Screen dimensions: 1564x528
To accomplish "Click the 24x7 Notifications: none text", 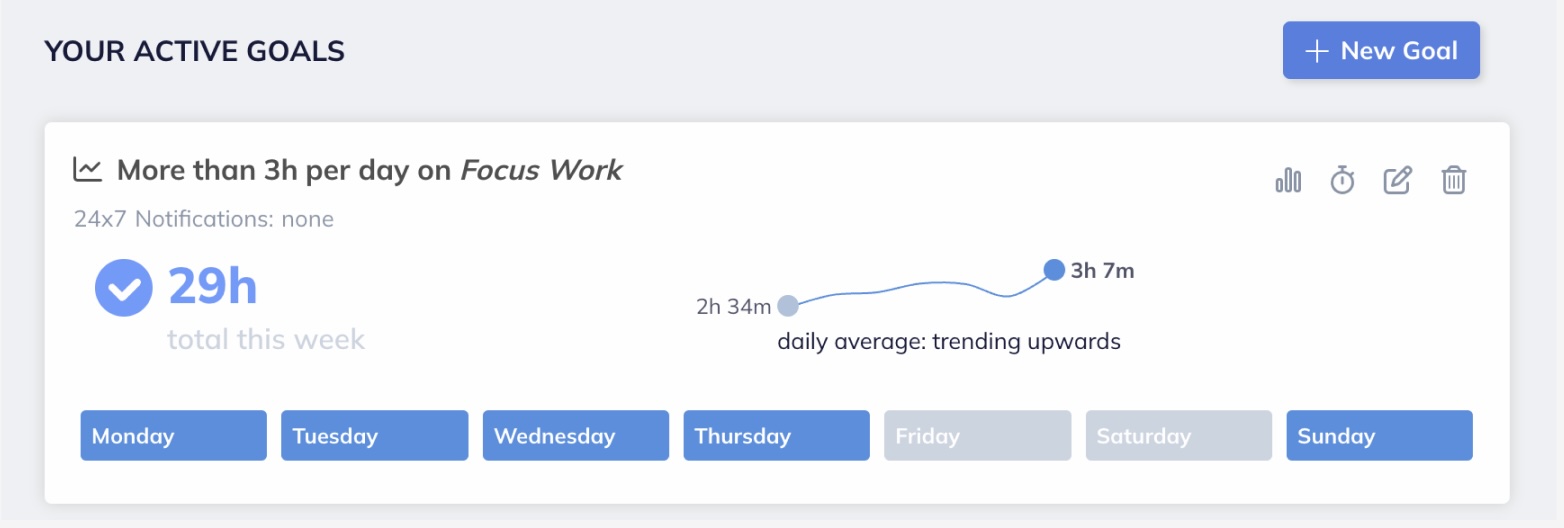I will [204, 219].
